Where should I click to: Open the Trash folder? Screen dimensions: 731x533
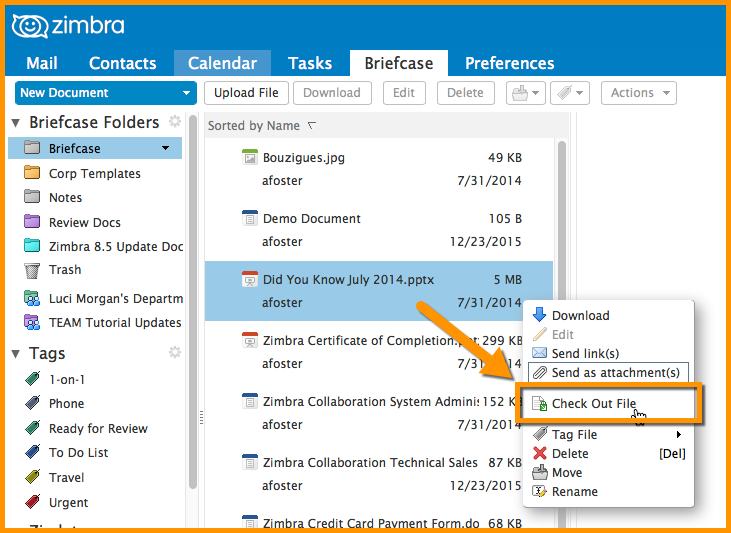65,270
